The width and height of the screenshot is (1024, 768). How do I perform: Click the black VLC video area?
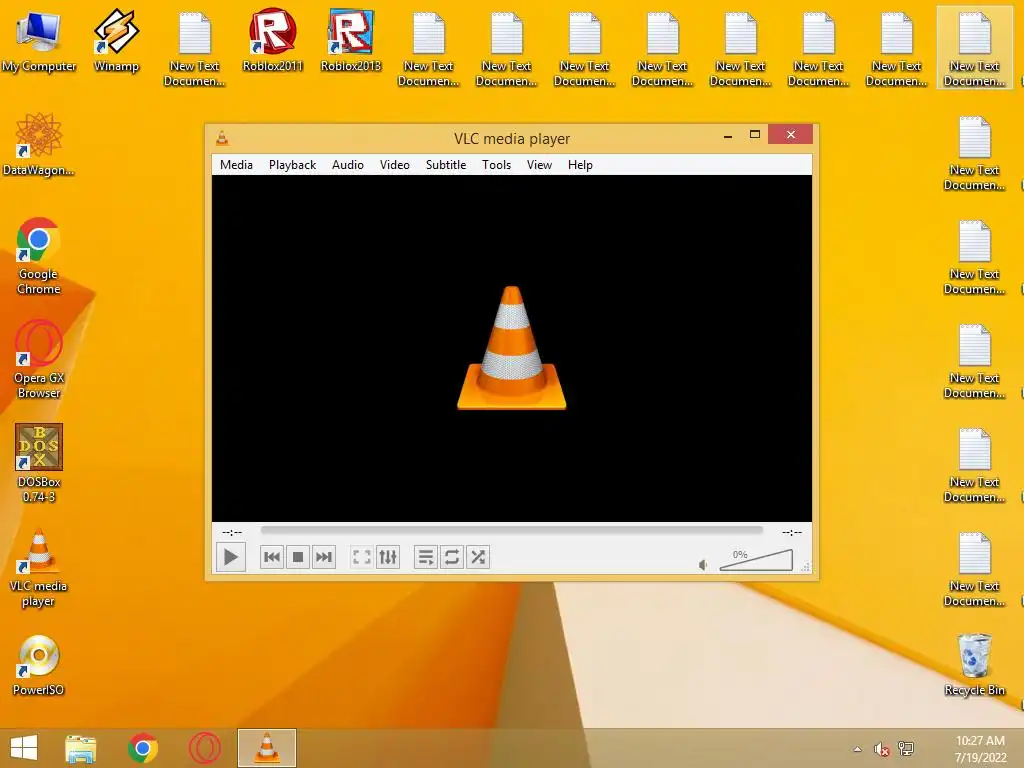tap(511, 348)
